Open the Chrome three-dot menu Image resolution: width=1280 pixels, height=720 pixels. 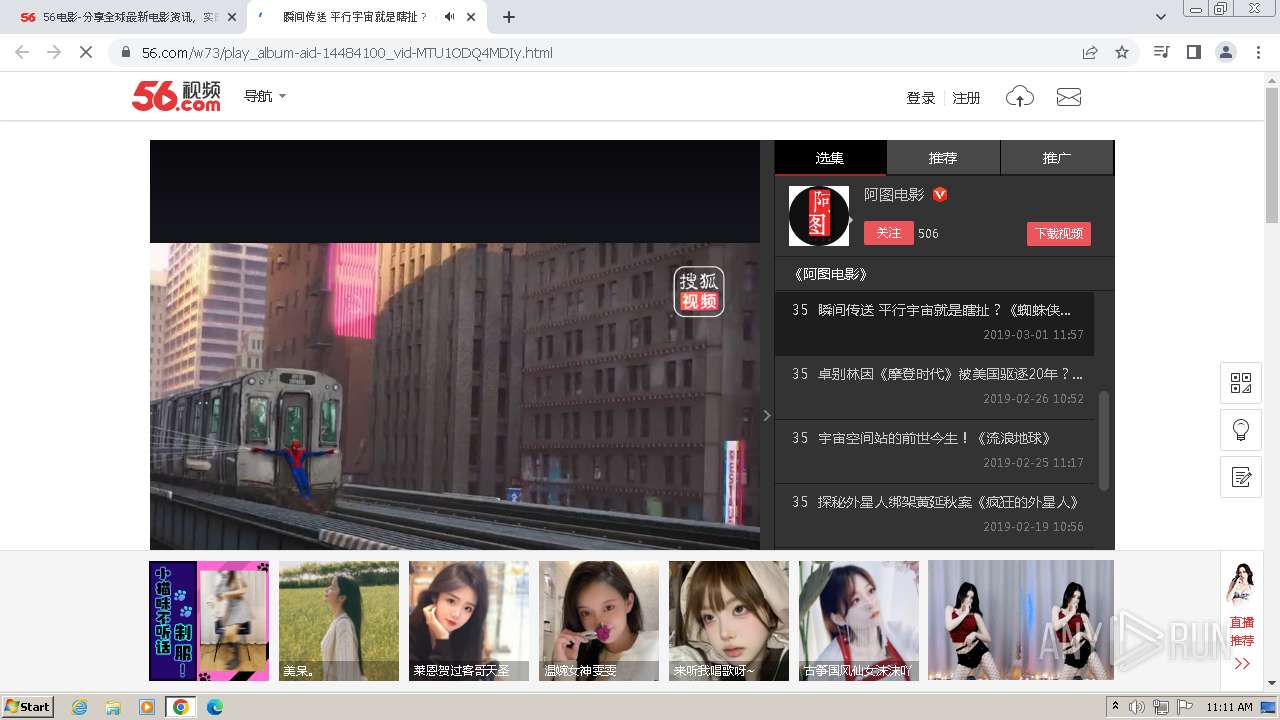pos(1258,52)
